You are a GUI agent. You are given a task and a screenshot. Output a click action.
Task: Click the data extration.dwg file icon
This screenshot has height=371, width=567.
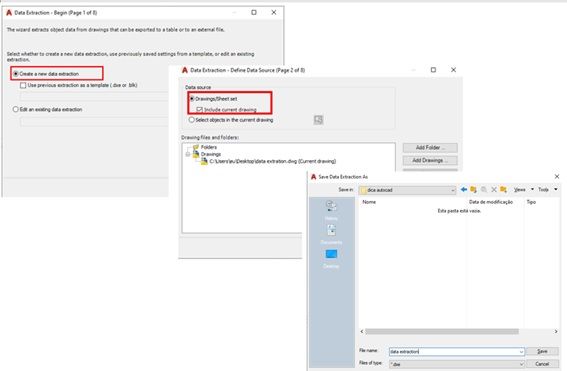(x=204, y=161)
